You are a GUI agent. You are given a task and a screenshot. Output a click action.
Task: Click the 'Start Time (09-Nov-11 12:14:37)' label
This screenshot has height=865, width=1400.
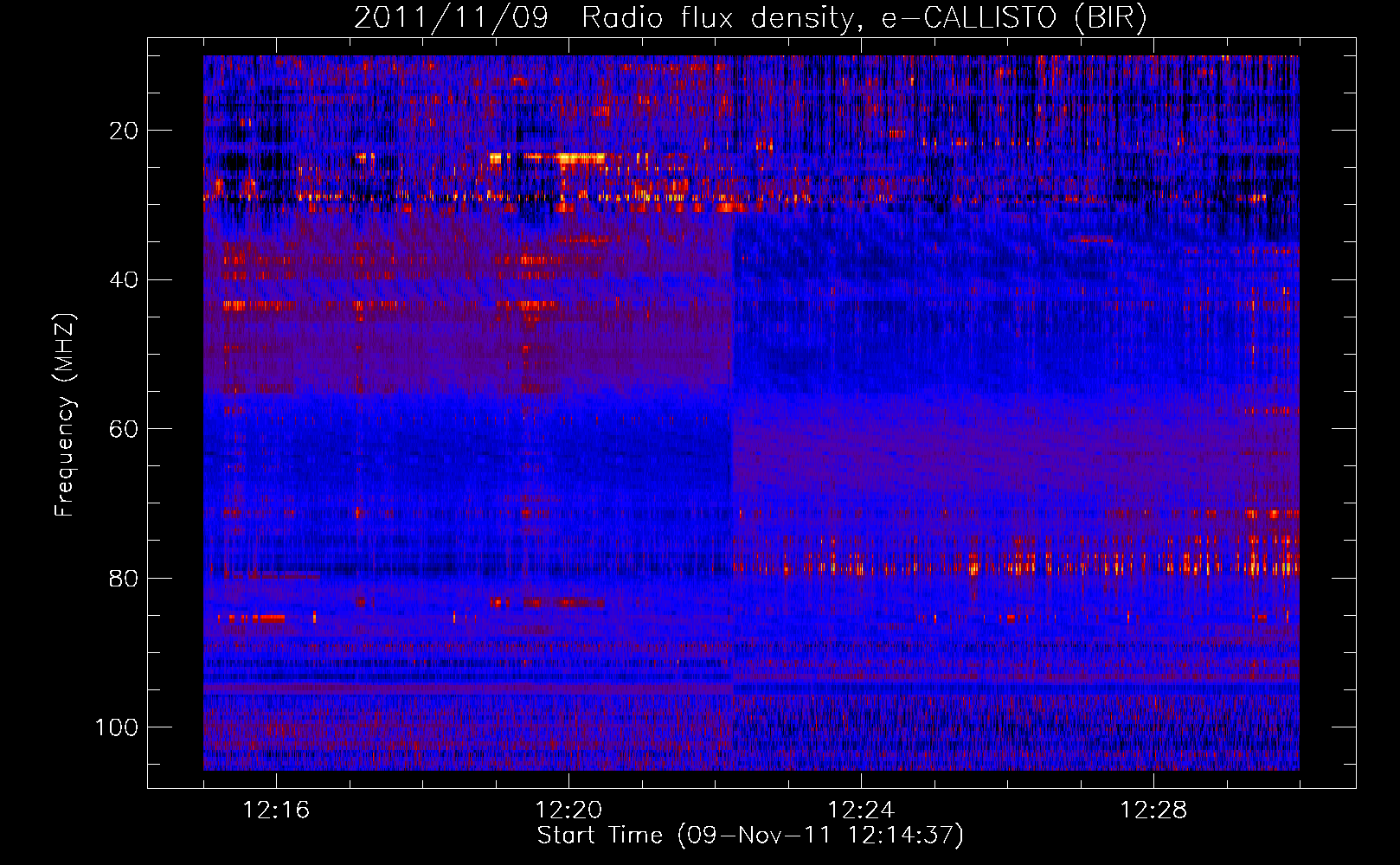[x=750, y=836]
